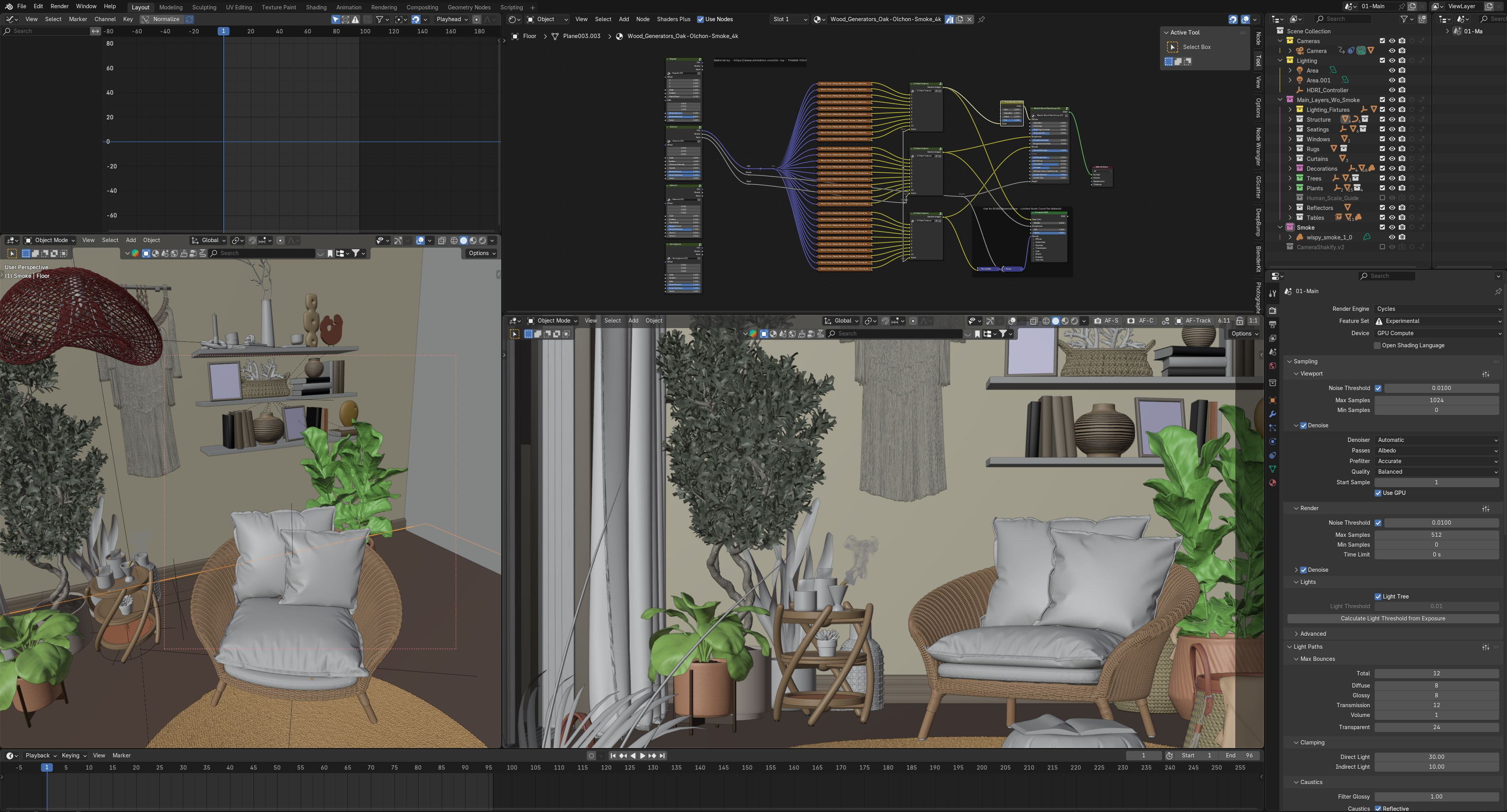The image size is (1507, 812).
Task: Open the Output properties tab icon
Action: point(1272,324)
